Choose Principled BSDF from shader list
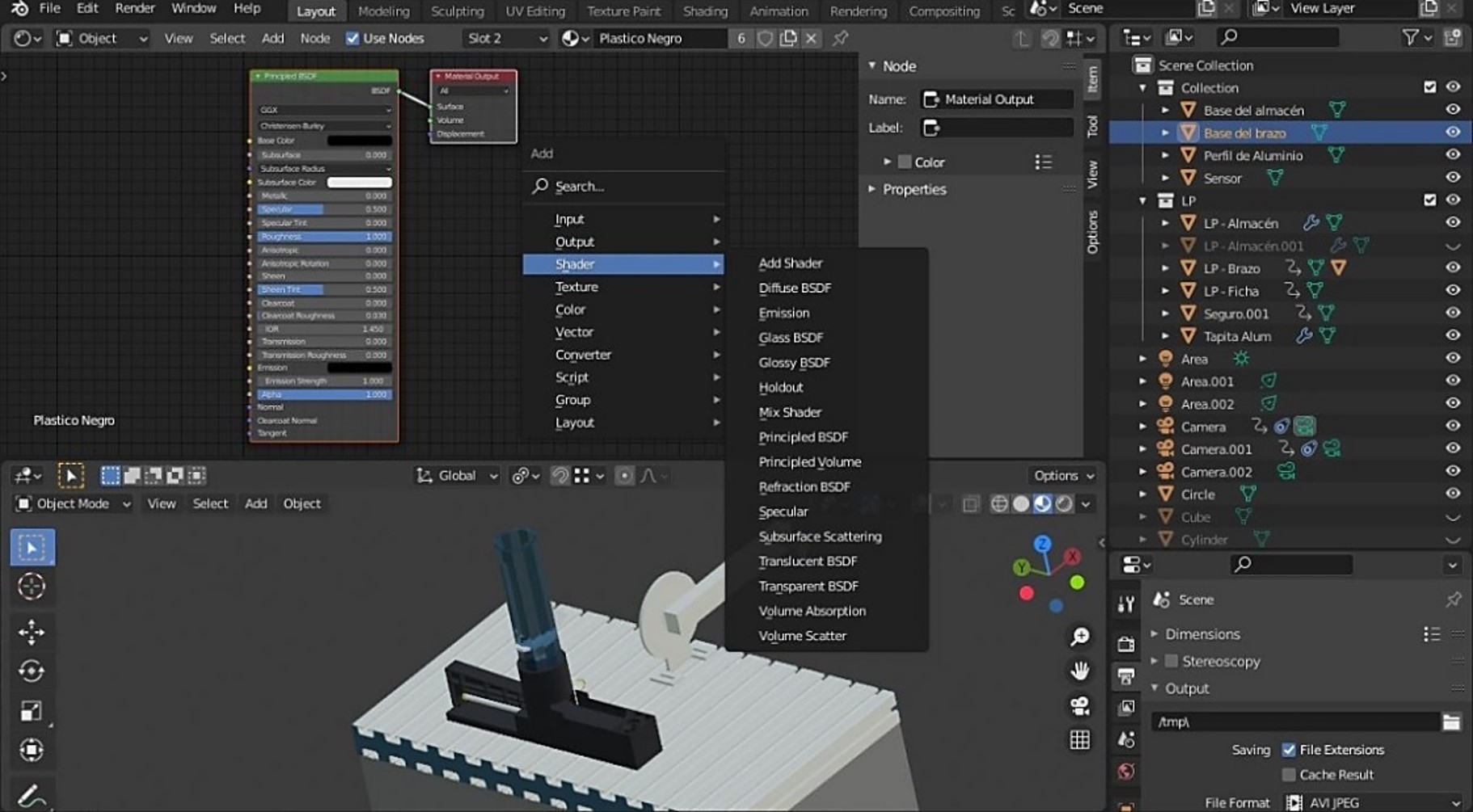 (x=803, y=437)
